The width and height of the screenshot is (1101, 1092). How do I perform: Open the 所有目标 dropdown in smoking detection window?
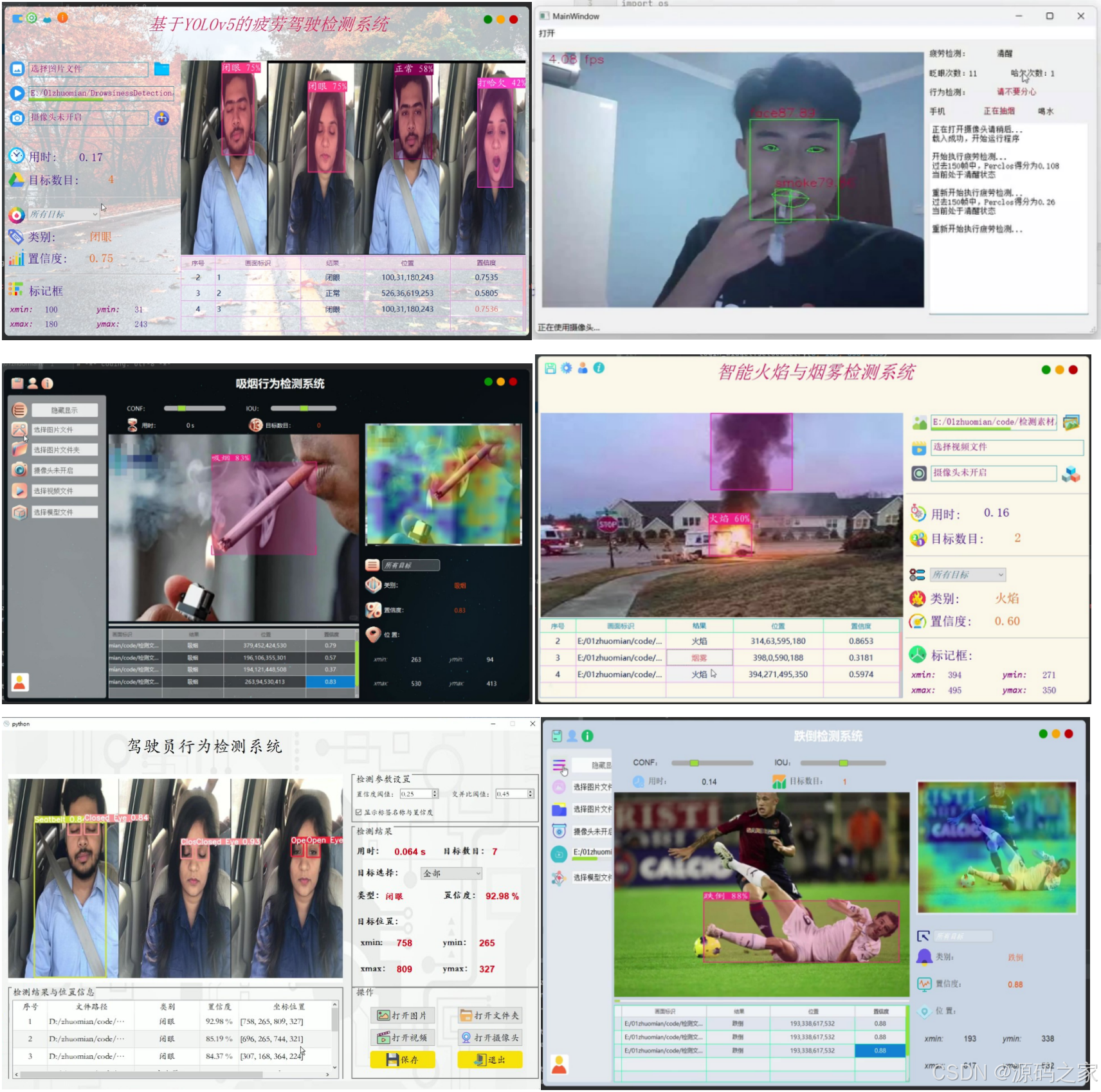(411, 565)
